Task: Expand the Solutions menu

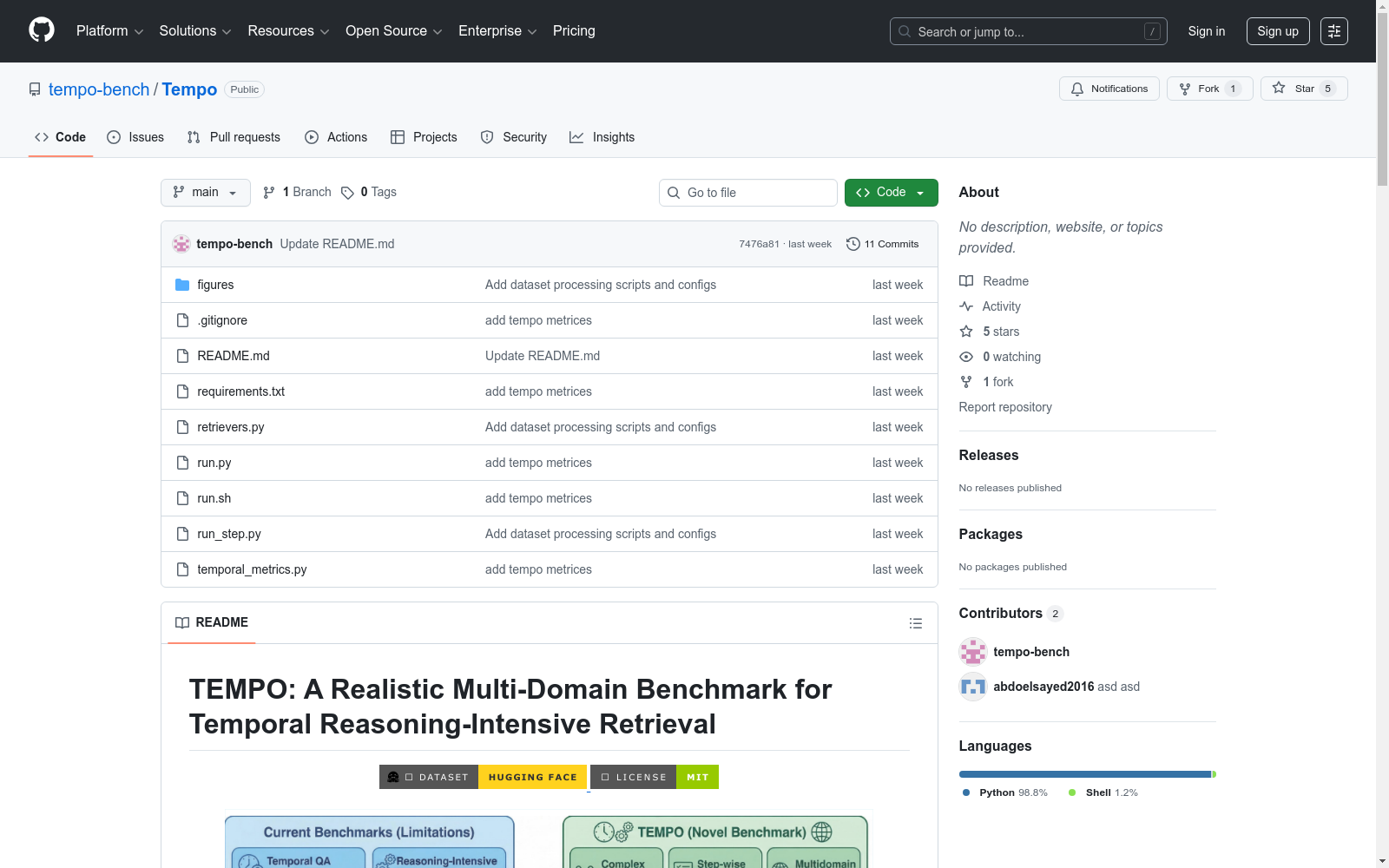Action: pyautogui.click(x=195, y=31)
